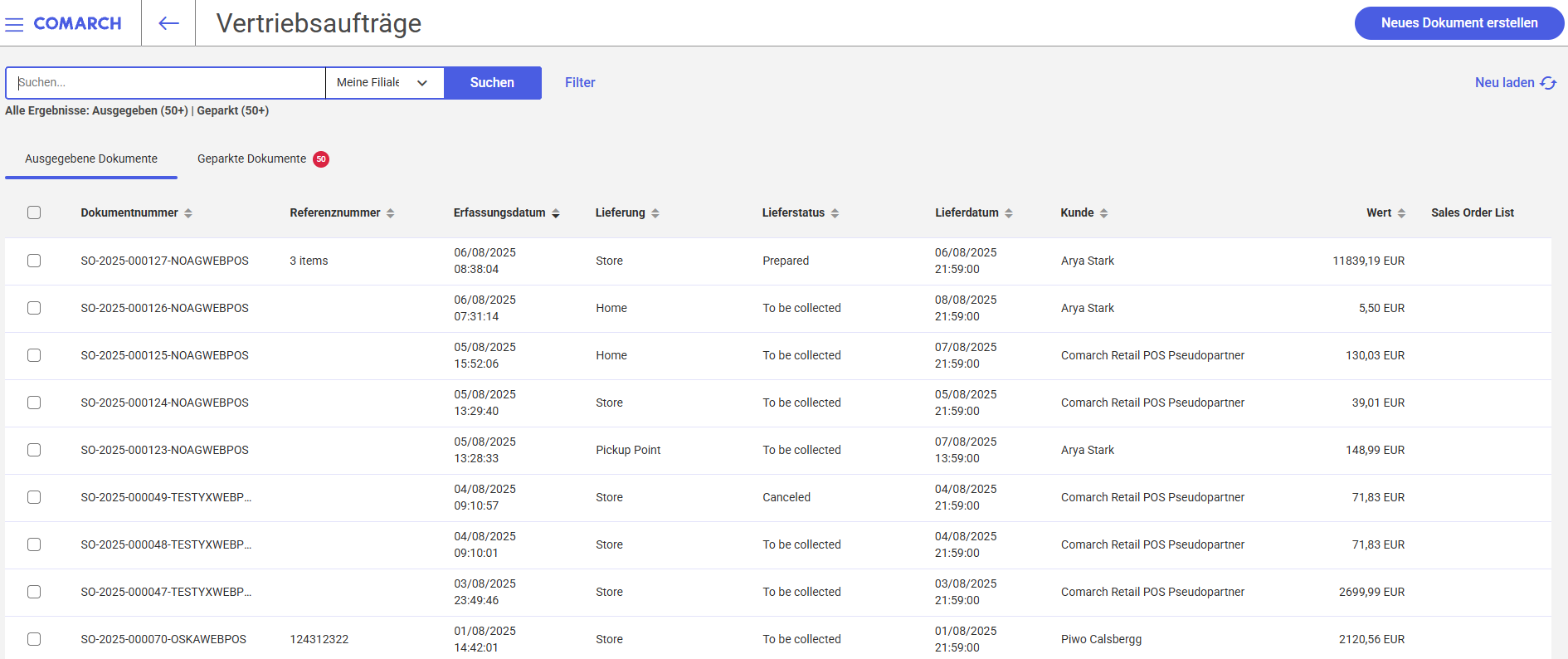The image size is (1568, 659).
Task: Sort by Lieferung arrows icon
Action: (x=655, y=213)
